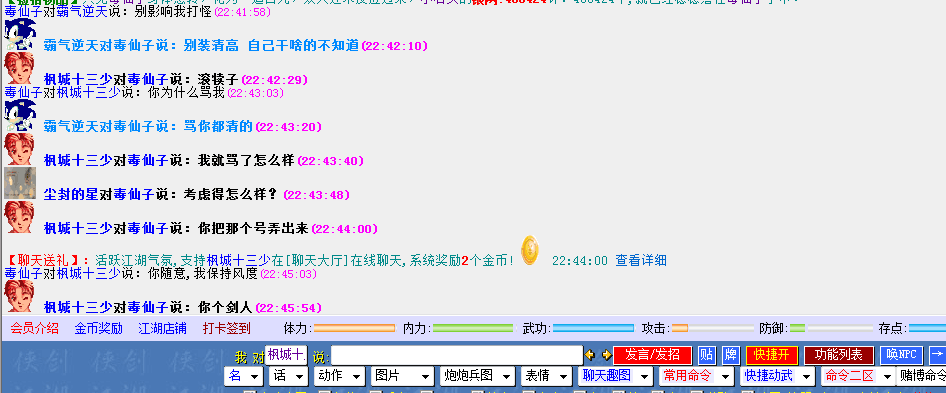Open 打卡签到 check-in link
Viewport: 946px width, 393px height.
[226, 328]
